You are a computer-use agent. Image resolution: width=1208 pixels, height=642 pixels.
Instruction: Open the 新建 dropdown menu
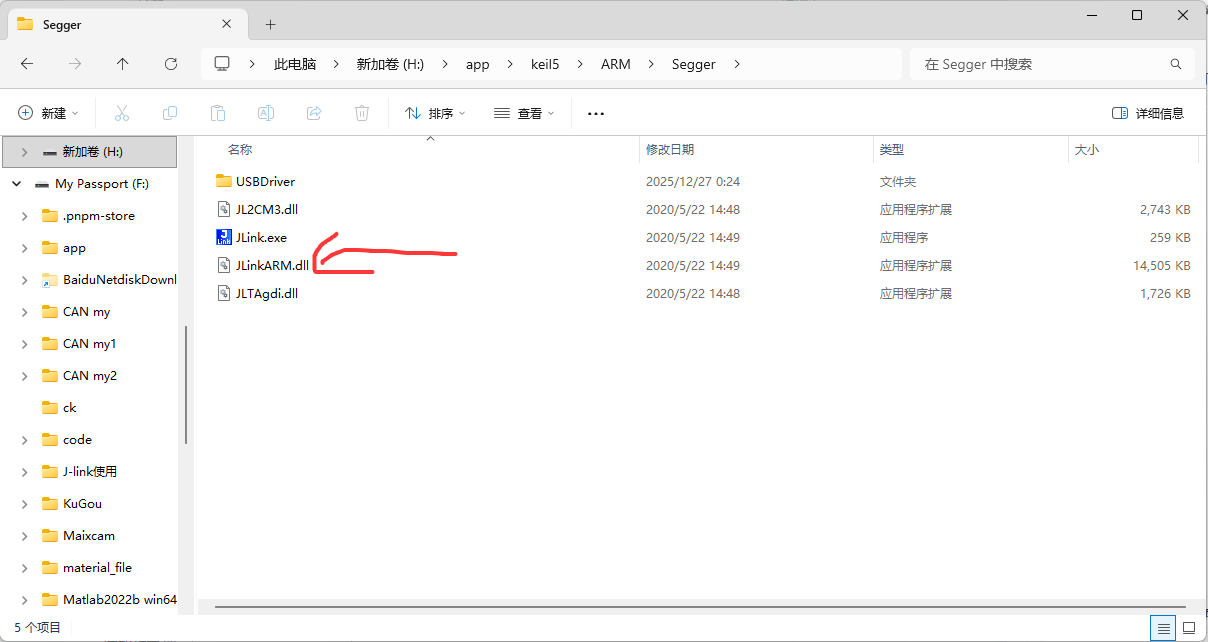click(48, 114)
